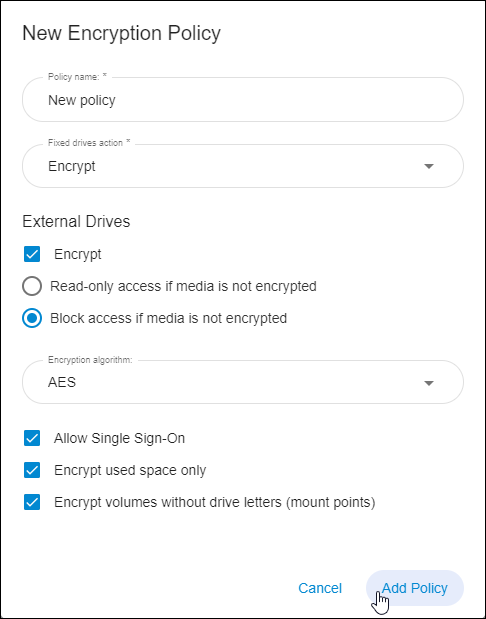The height and width of the screenshot is (619, 486).
Task: Click the Fixed drives action dropdown arrow
Action: click(429, 166)
